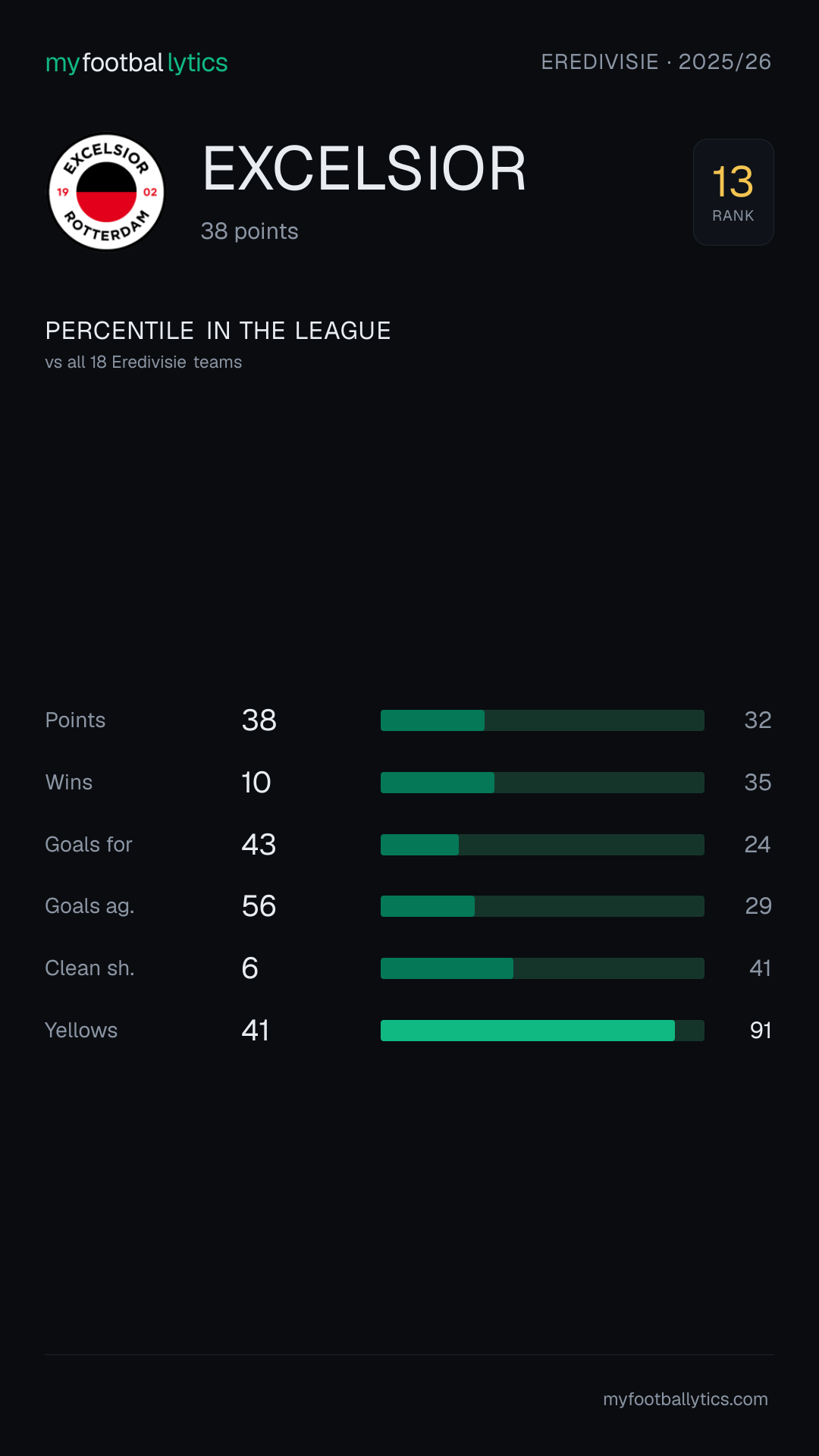The width and height of the screenshot is (819, 1456).
Task: Select the rank 13 badge
Action: click(x=733, y=192)
